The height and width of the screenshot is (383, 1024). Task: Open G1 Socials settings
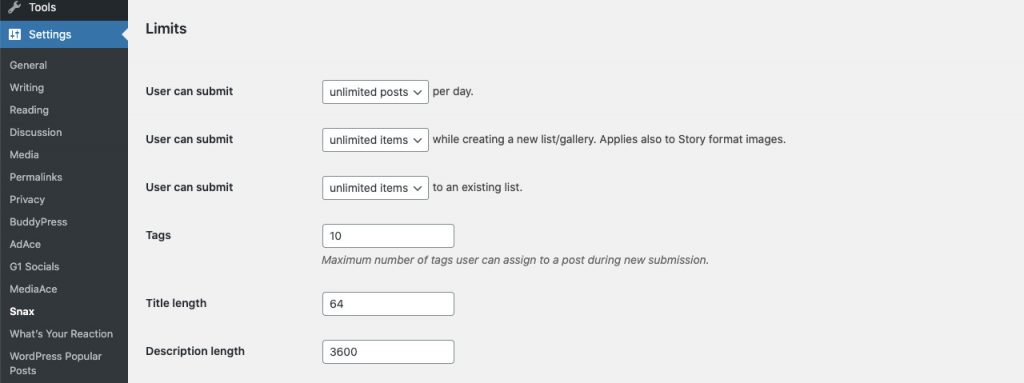tap(34, 267)
